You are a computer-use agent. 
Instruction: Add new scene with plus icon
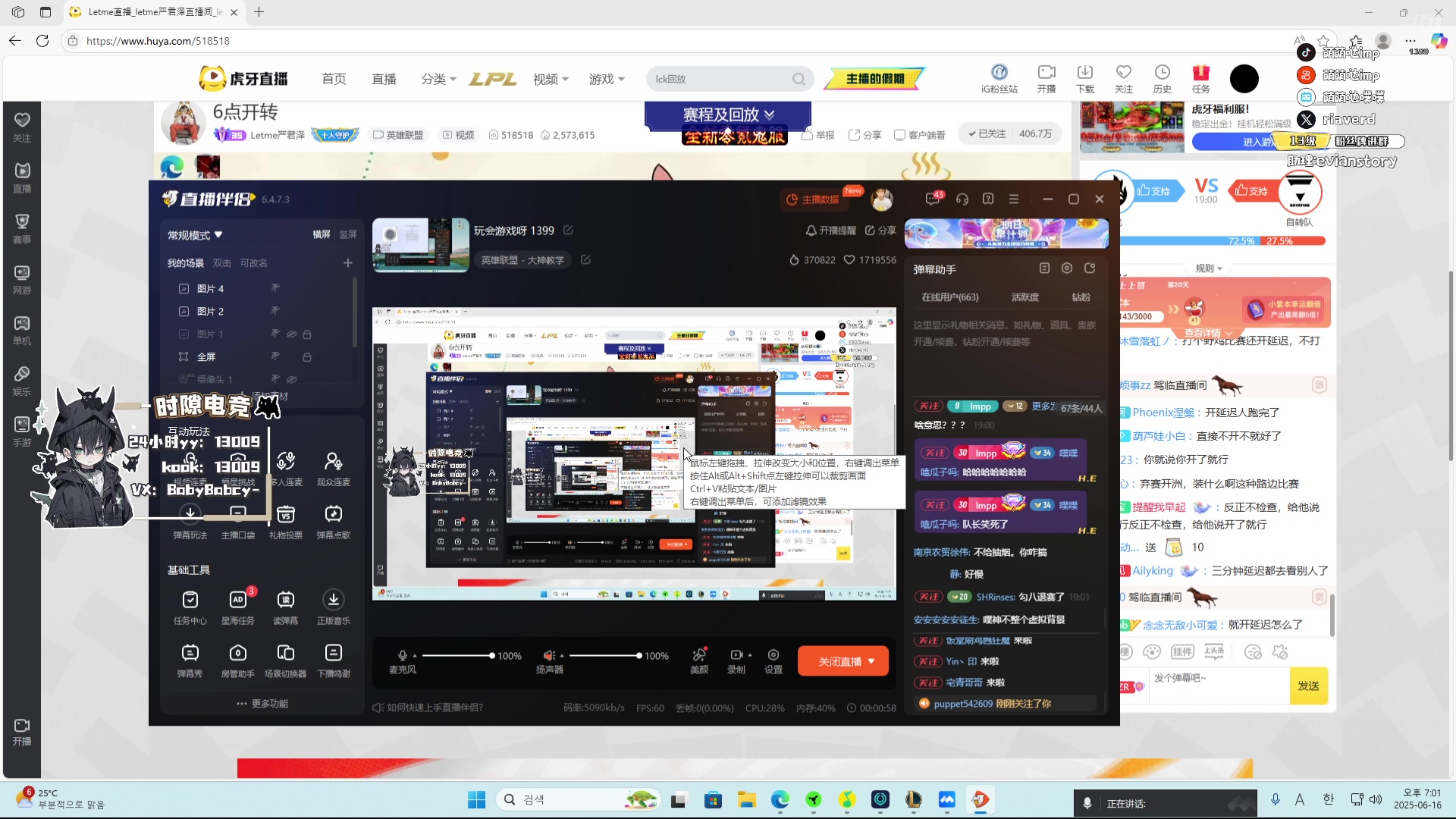pos(348,262)
